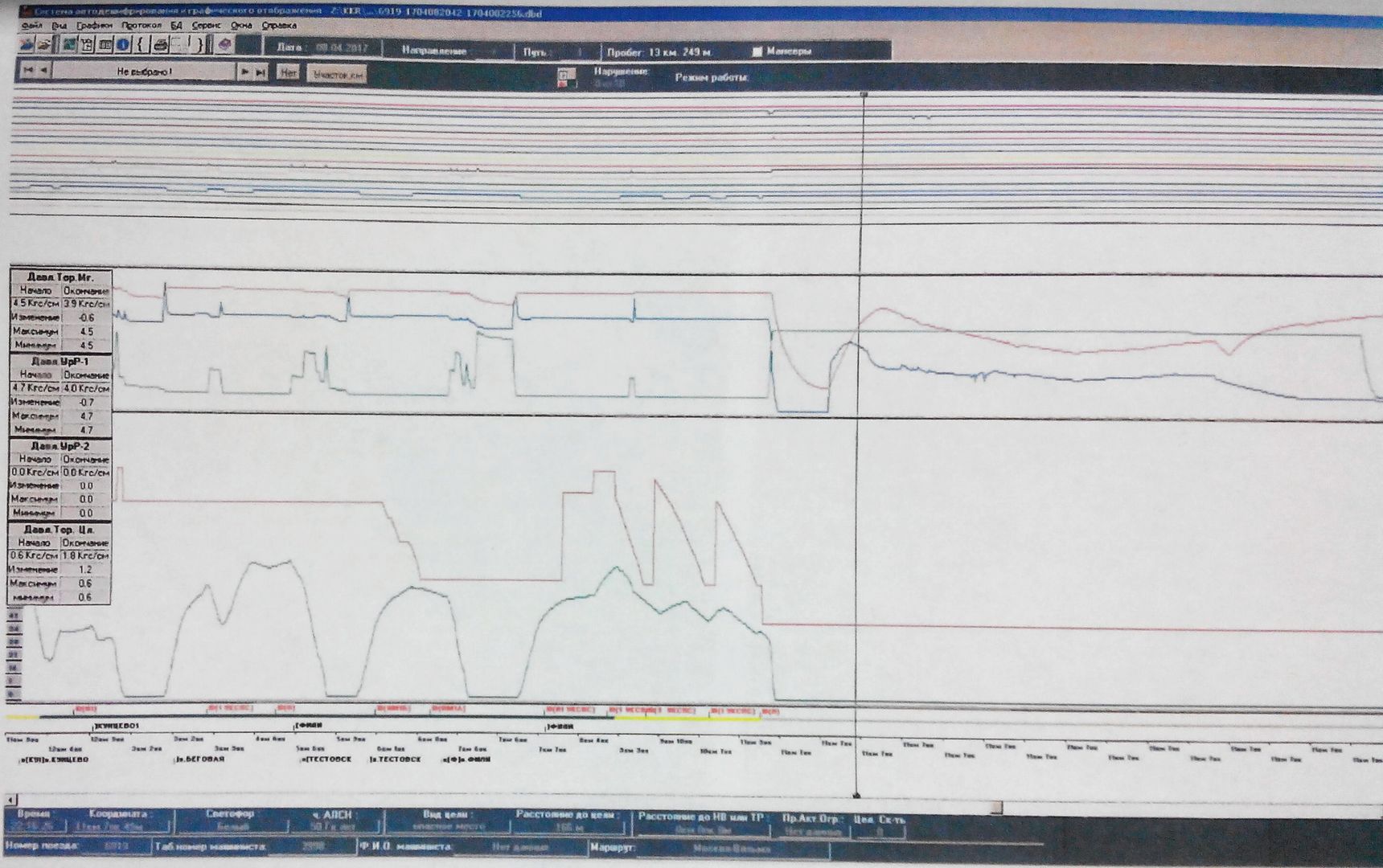Open the Сервис menu
1383x868 pixels.
click(207, 26)
